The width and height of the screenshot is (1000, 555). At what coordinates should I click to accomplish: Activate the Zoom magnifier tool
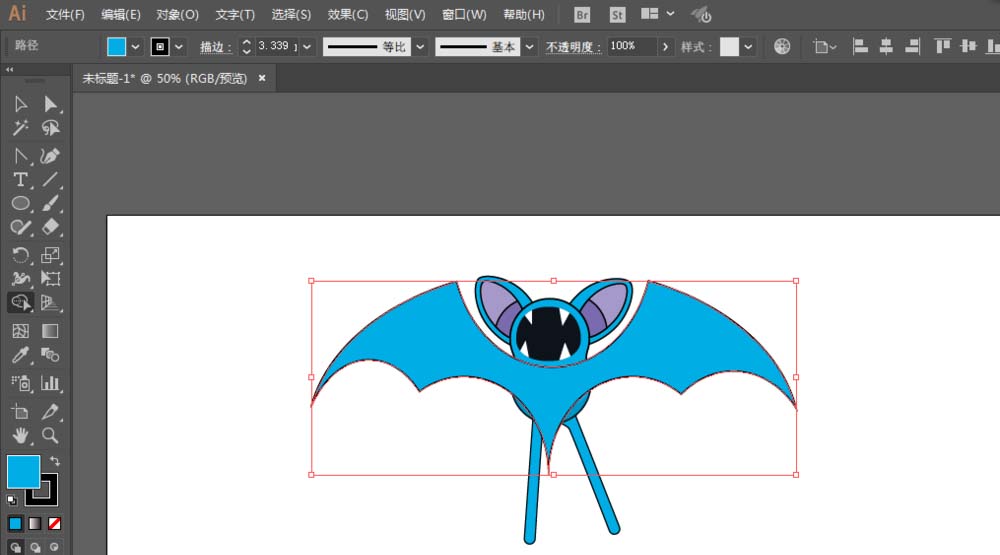[50, 436]
